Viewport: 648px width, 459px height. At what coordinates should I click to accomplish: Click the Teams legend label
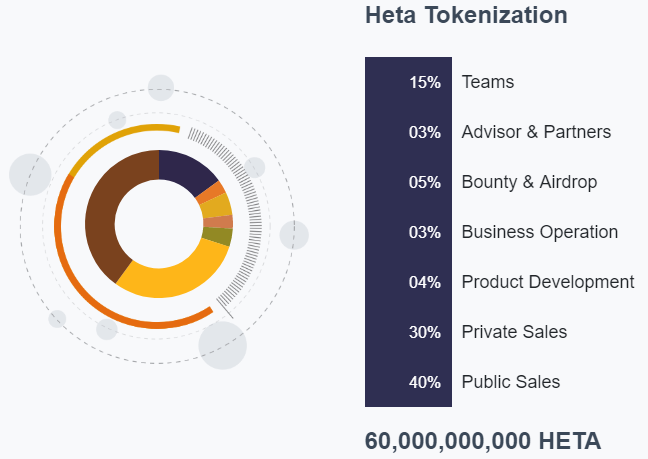coord(488,82)
